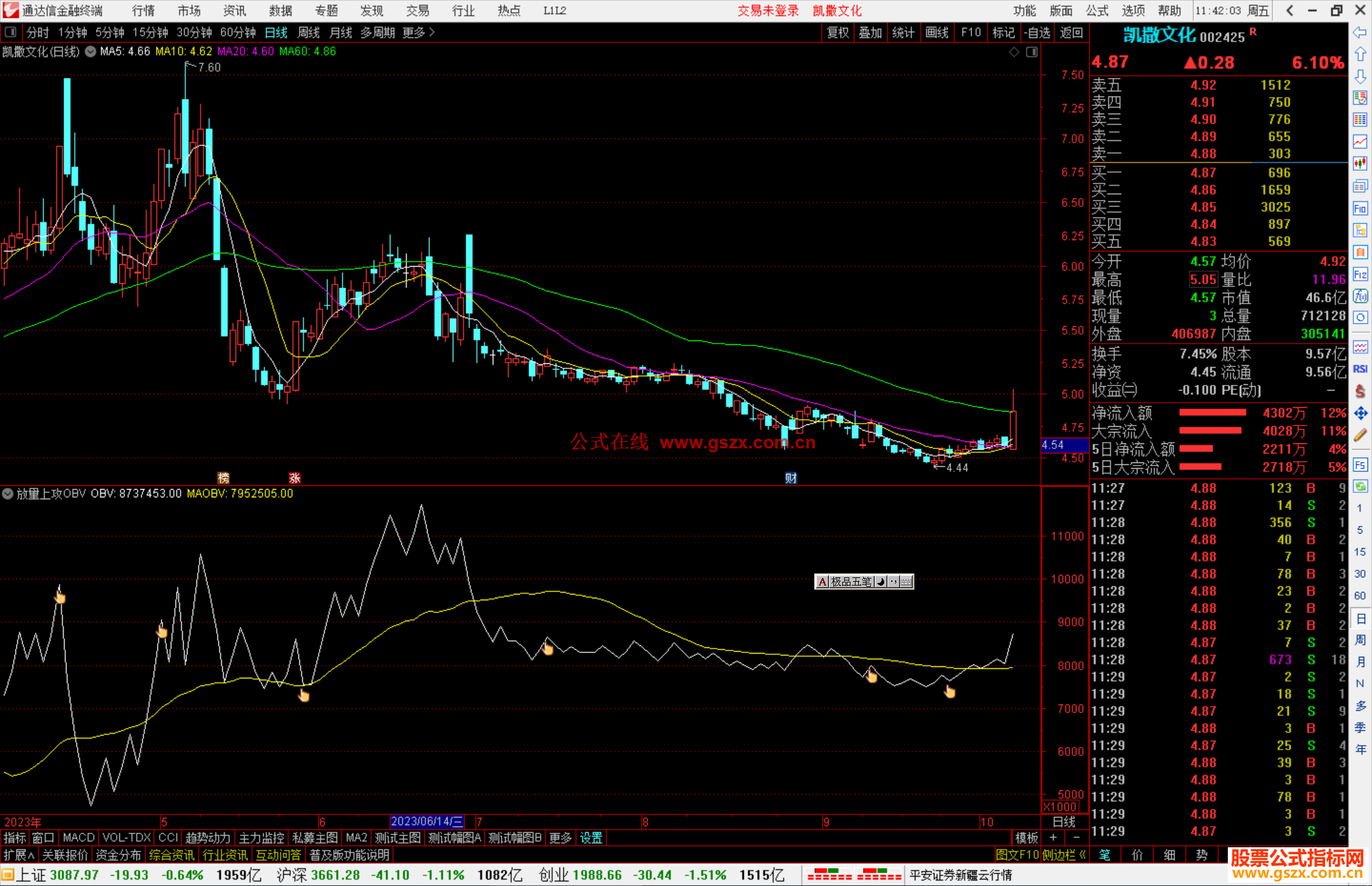Toggle round marker beside 凯撒文化(日线) label

(91, 51)
